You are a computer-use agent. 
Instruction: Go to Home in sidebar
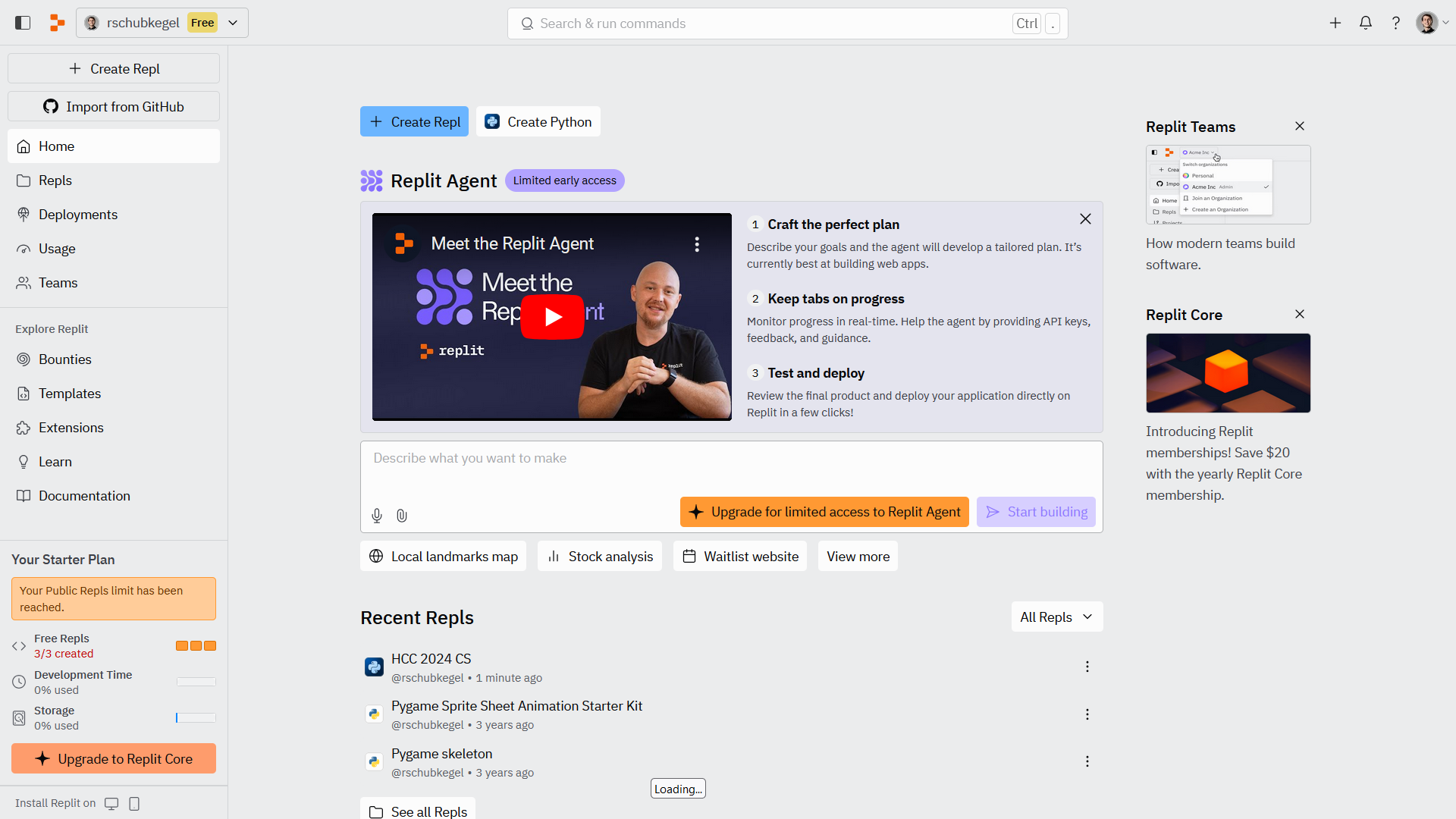[x=114, y=146]
